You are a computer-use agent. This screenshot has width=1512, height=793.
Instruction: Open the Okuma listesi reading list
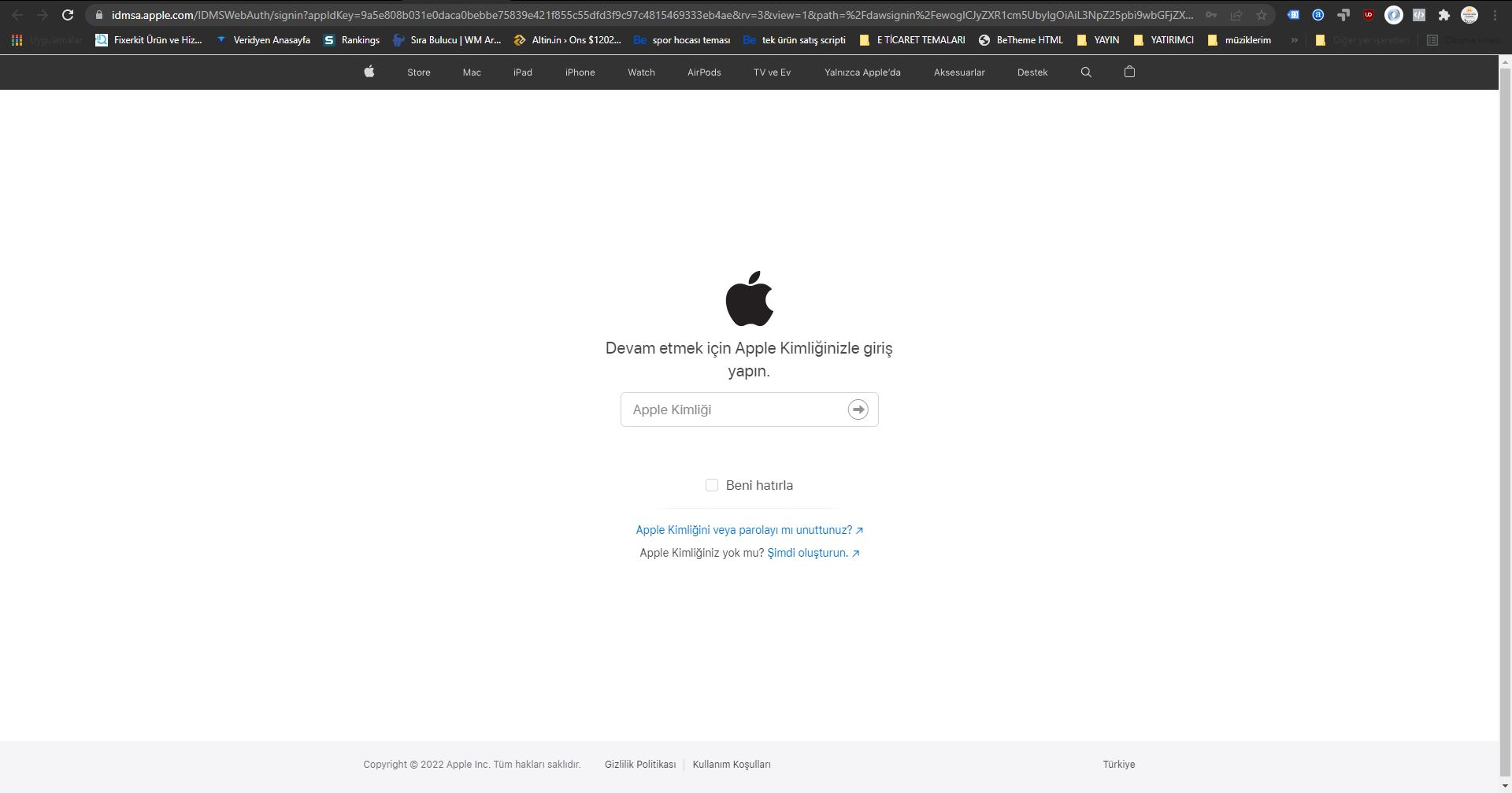[x=1465, y=40]
